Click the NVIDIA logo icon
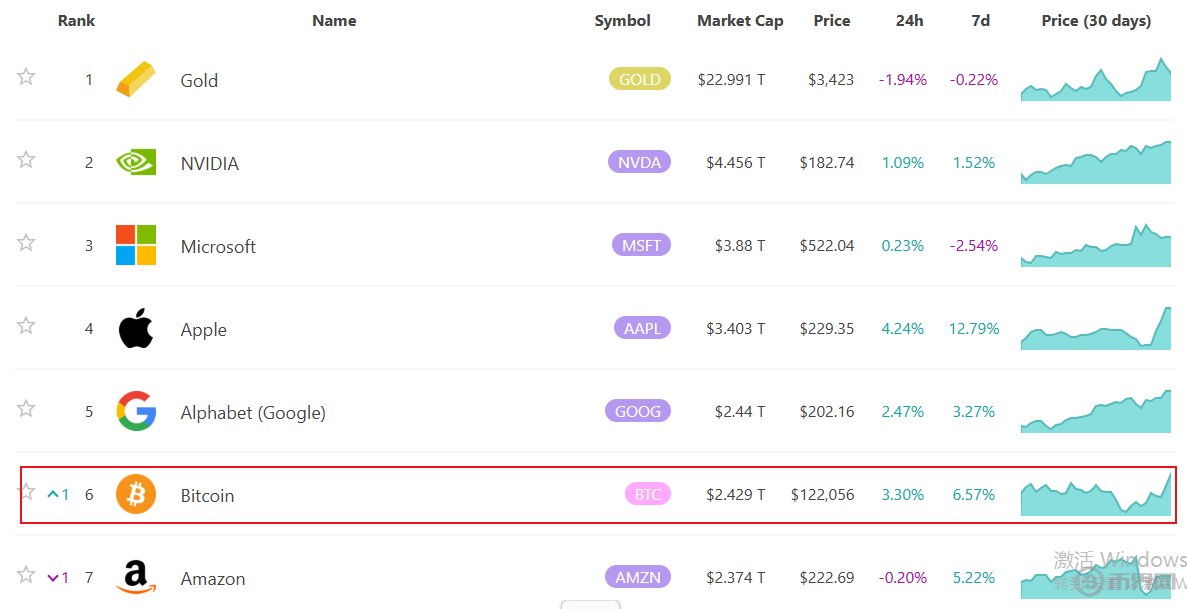 (136, 162)
